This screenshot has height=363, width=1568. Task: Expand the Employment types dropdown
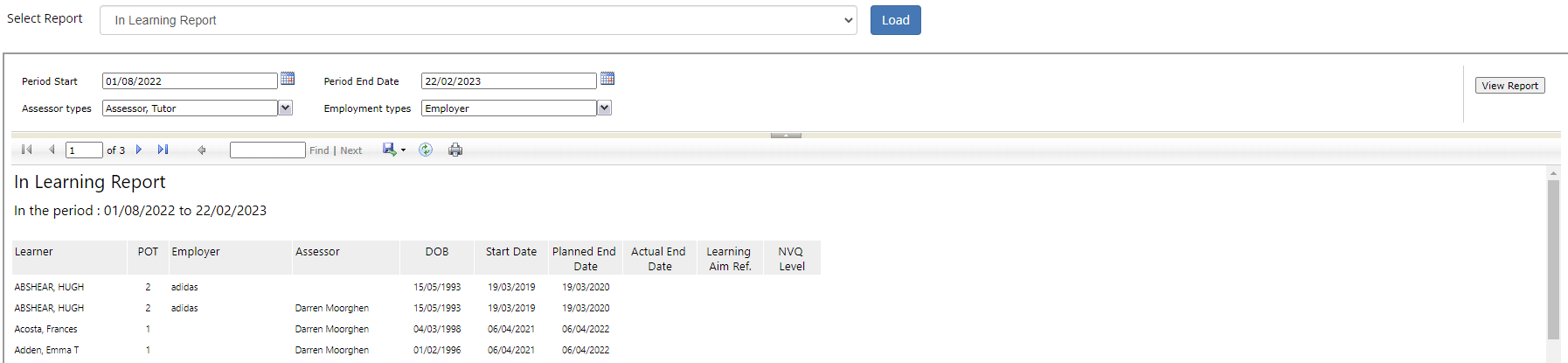pos(604,108)
